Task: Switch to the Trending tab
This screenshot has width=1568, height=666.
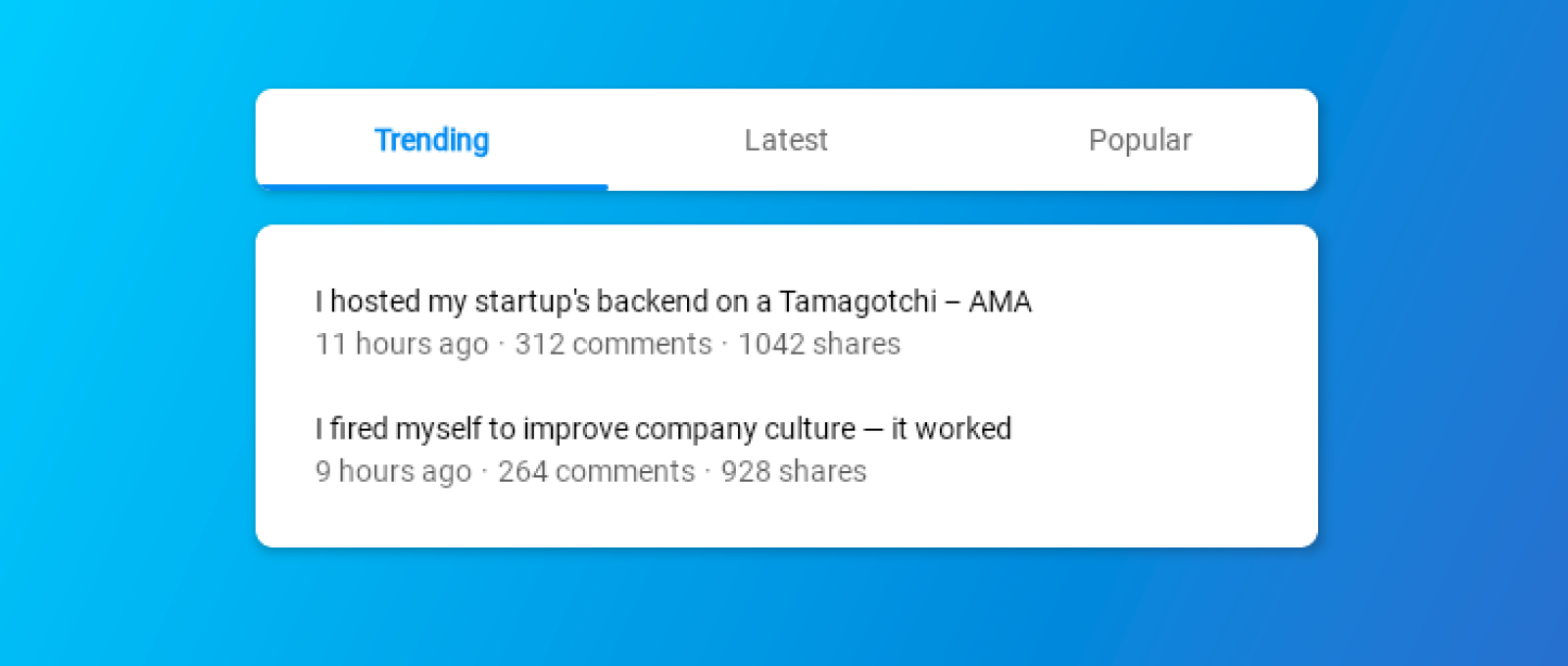Action: click(x=431, y=140)
